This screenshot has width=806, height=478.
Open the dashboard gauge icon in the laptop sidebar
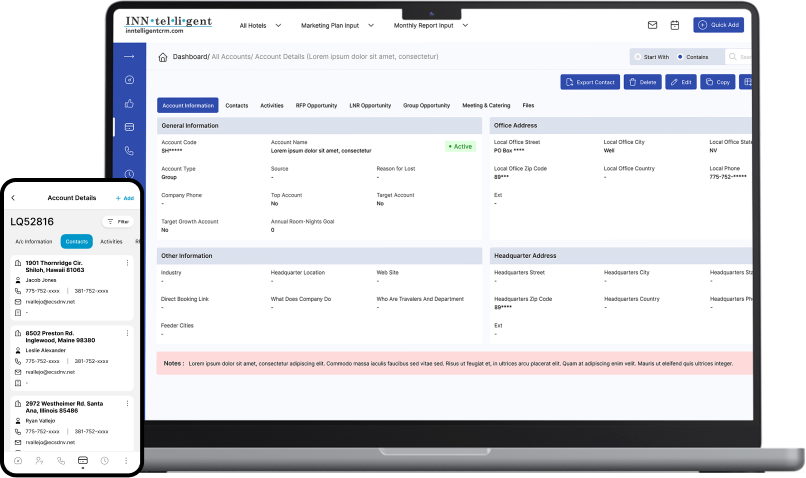[x=129, y=80]
